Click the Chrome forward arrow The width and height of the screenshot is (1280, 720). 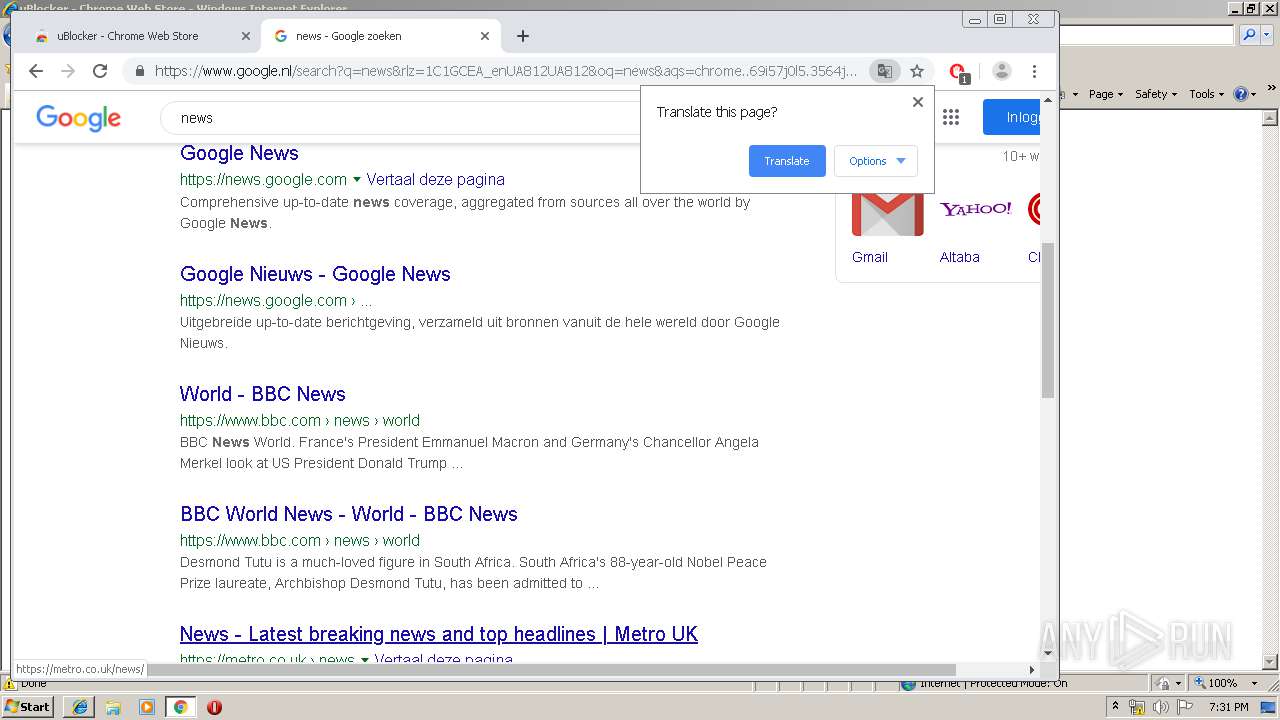coord(68,71)
